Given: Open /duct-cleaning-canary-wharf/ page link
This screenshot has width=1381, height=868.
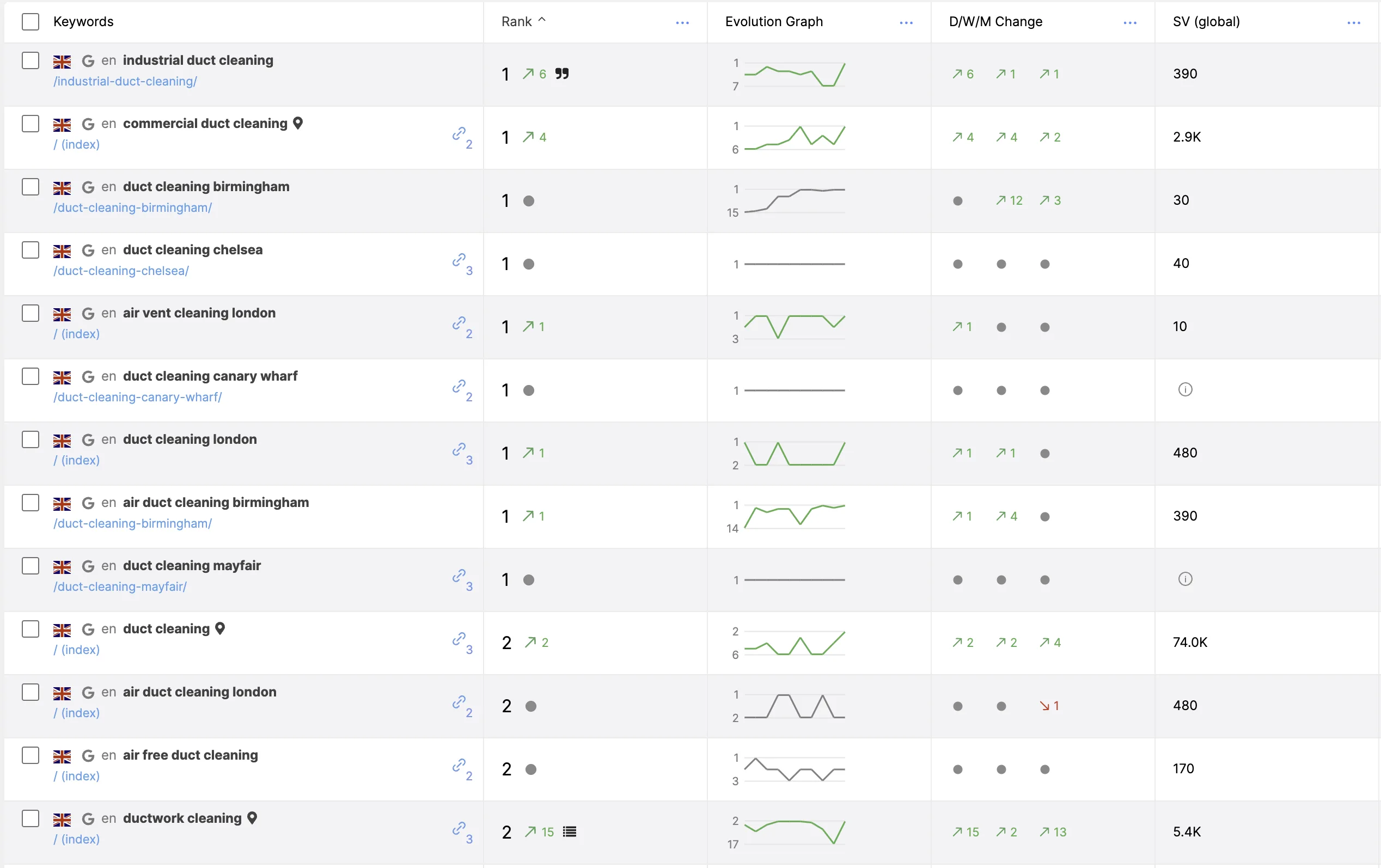Looking at the screenshot, I should tap(138, 397).
